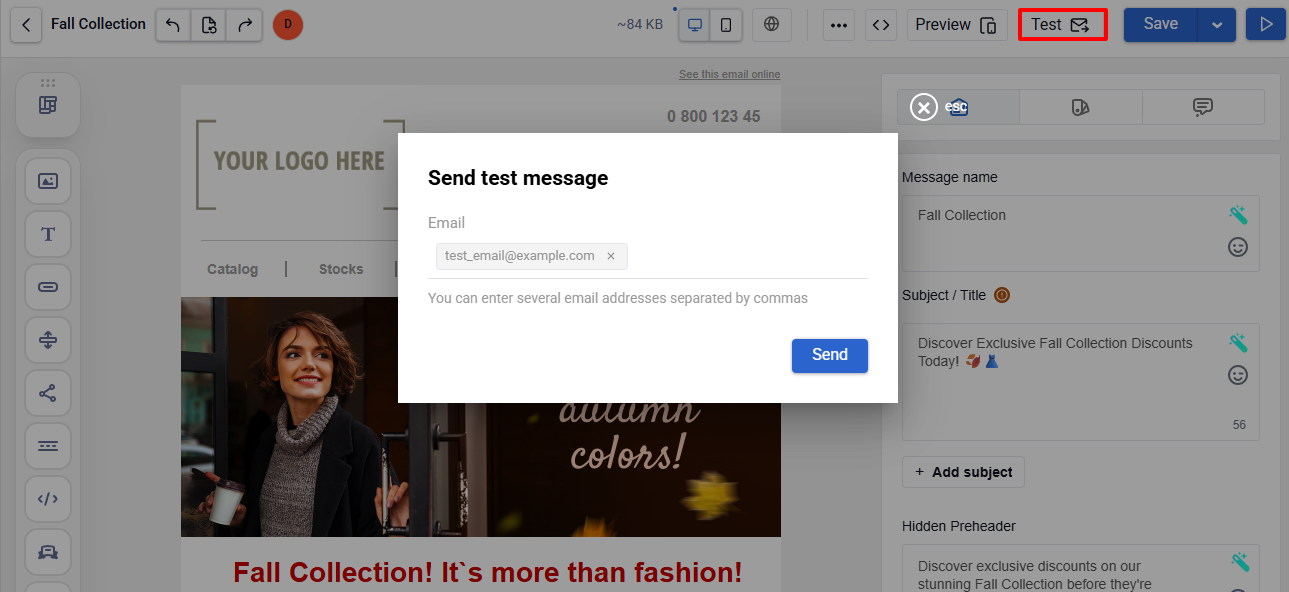The width and height of the screenshot is (1289, 592).
Task: Select the Social share block in the sidebar
Action: pyautogui.click(x=48, y=393)
